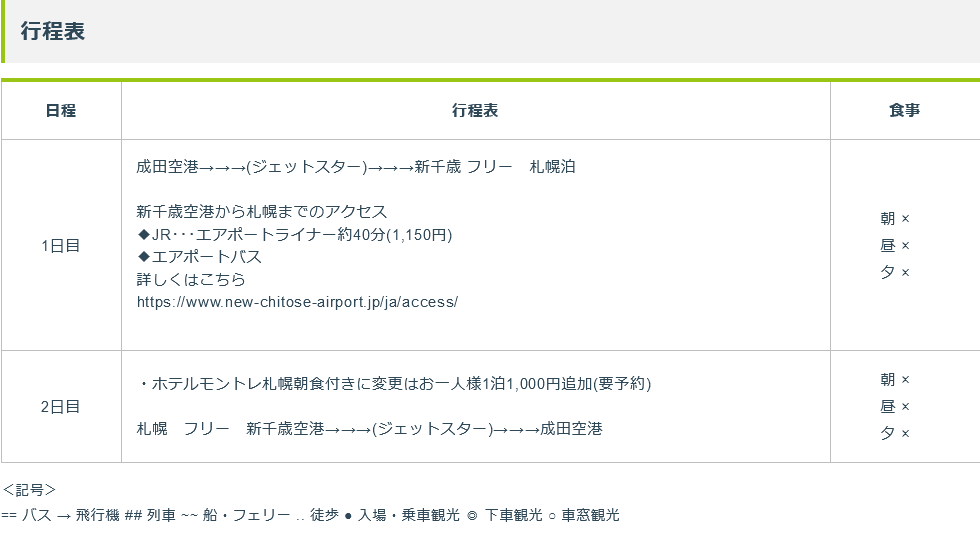Click the 行程表 section heading
980x533 pixels.
tap(52, 31)
